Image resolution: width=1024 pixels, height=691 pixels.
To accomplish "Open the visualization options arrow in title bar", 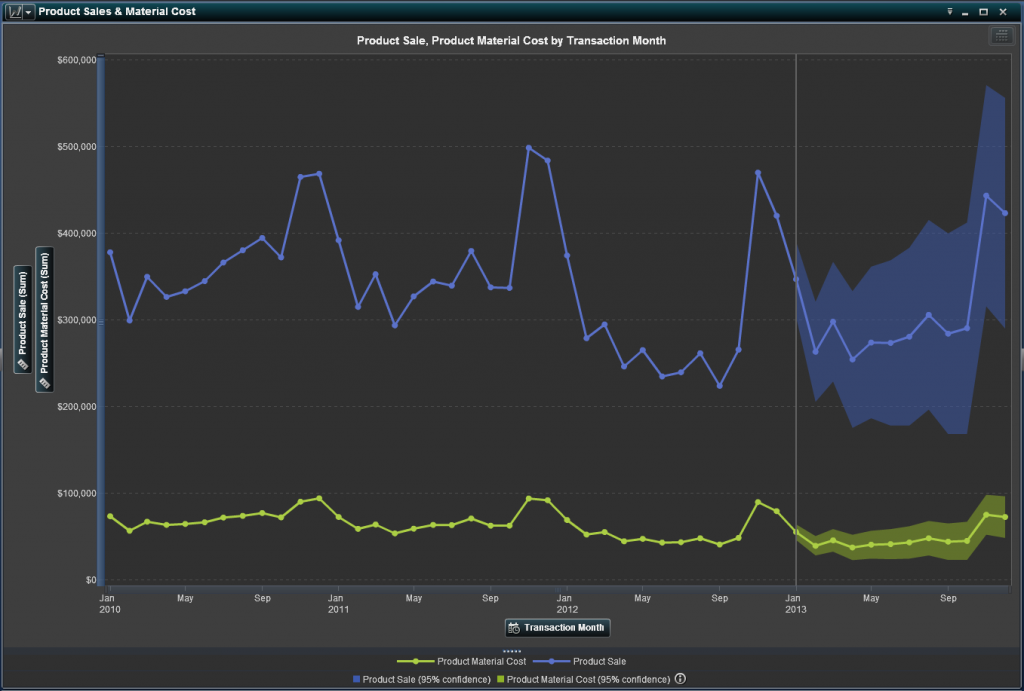I will (950, 11).
